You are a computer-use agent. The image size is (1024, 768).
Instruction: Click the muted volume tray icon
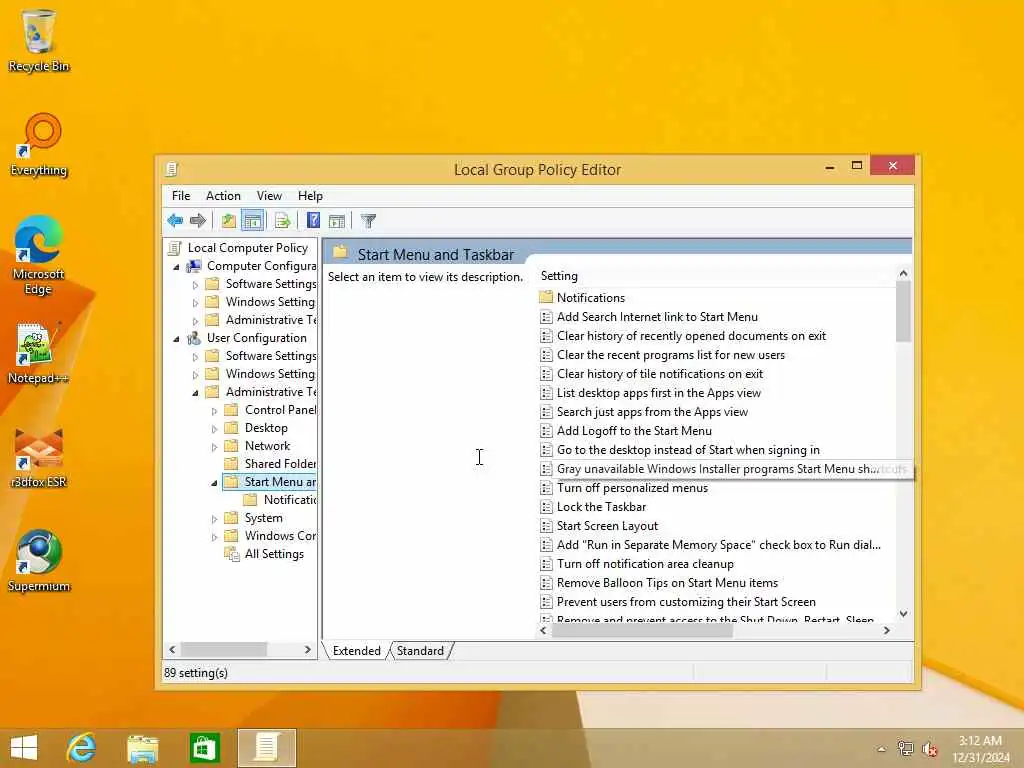coord(929,749)
